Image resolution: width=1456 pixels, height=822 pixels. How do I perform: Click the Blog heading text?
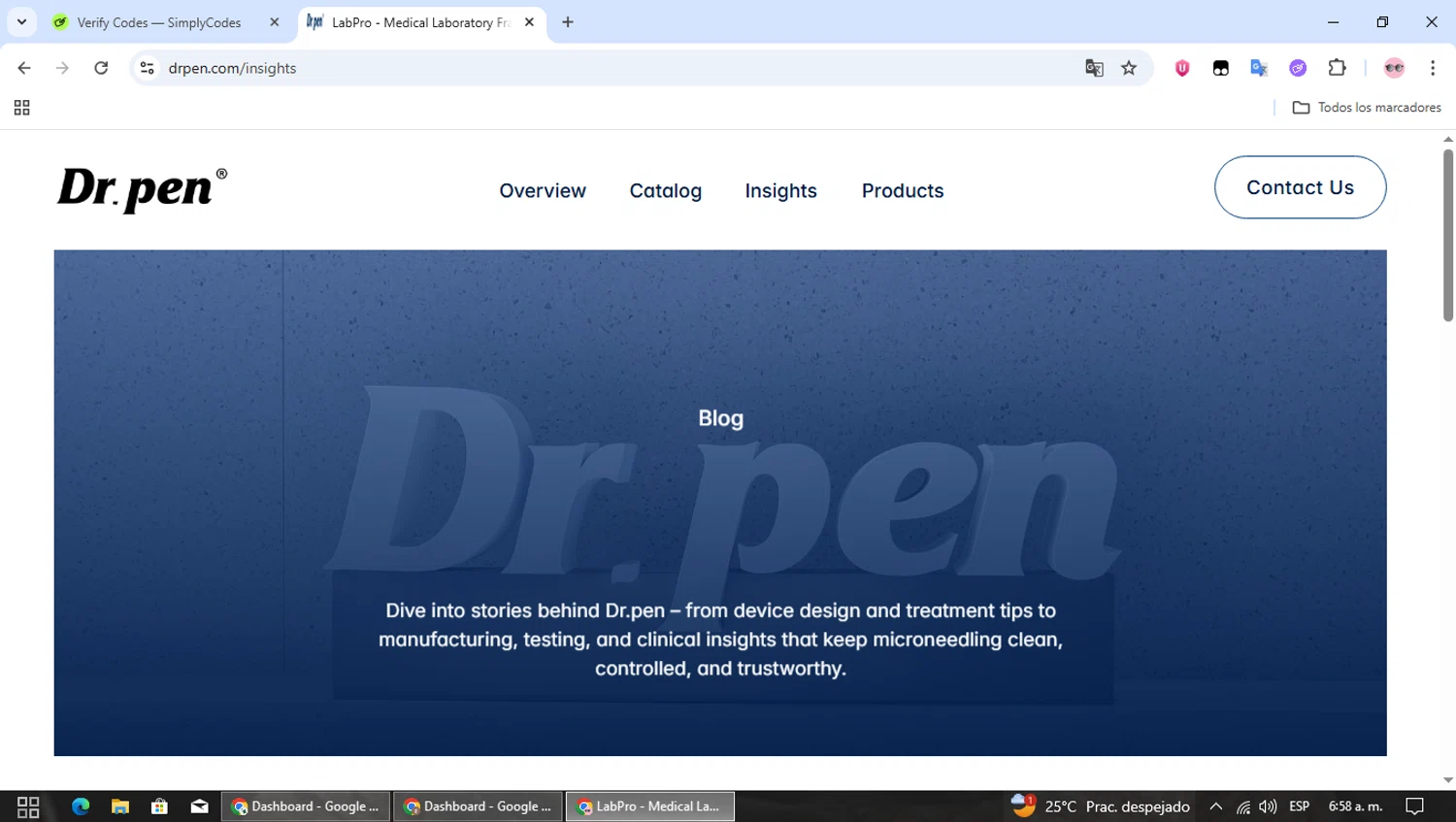click(720, 418)
